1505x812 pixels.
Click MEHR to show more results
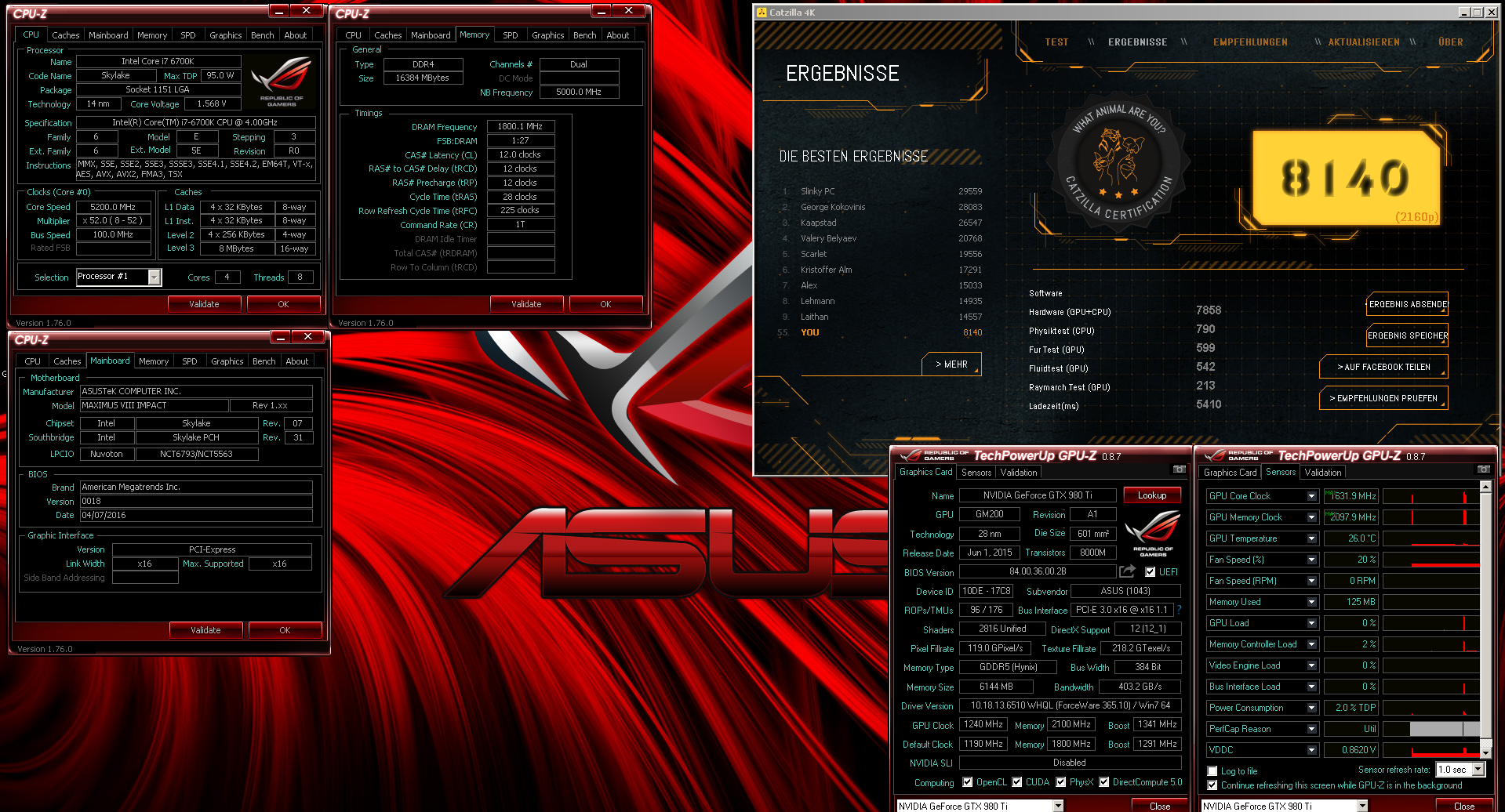[951, 364]
